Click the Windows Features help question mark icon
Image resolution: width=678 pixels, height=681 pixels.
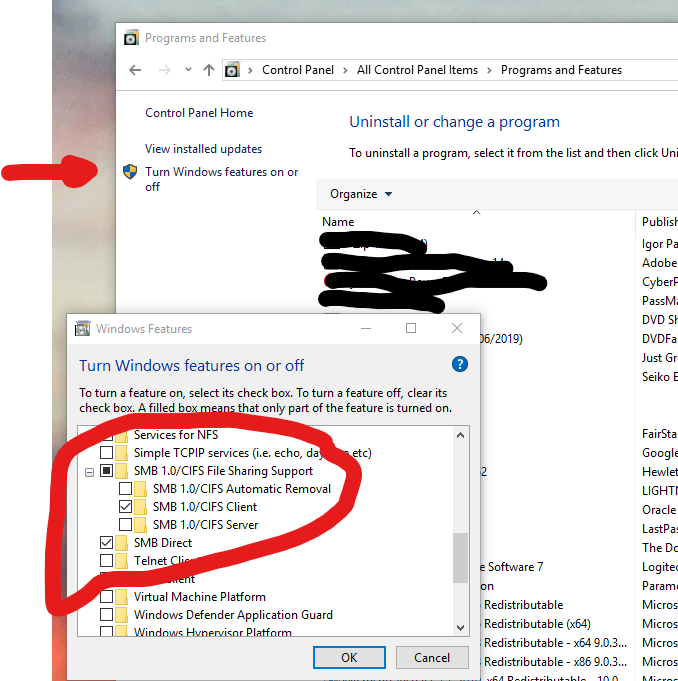pyautogui.click(x=460, y=364)
